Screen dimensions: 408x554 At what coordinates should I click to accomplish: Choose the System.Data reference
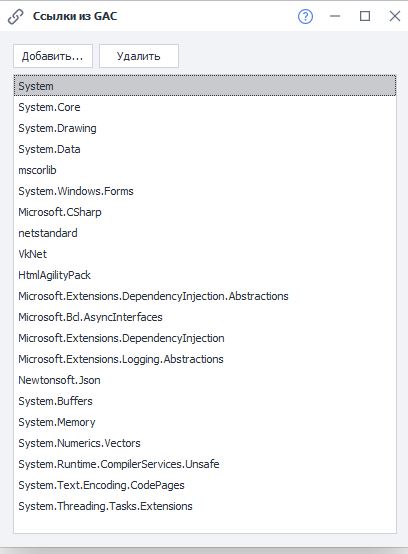[205, 149]
